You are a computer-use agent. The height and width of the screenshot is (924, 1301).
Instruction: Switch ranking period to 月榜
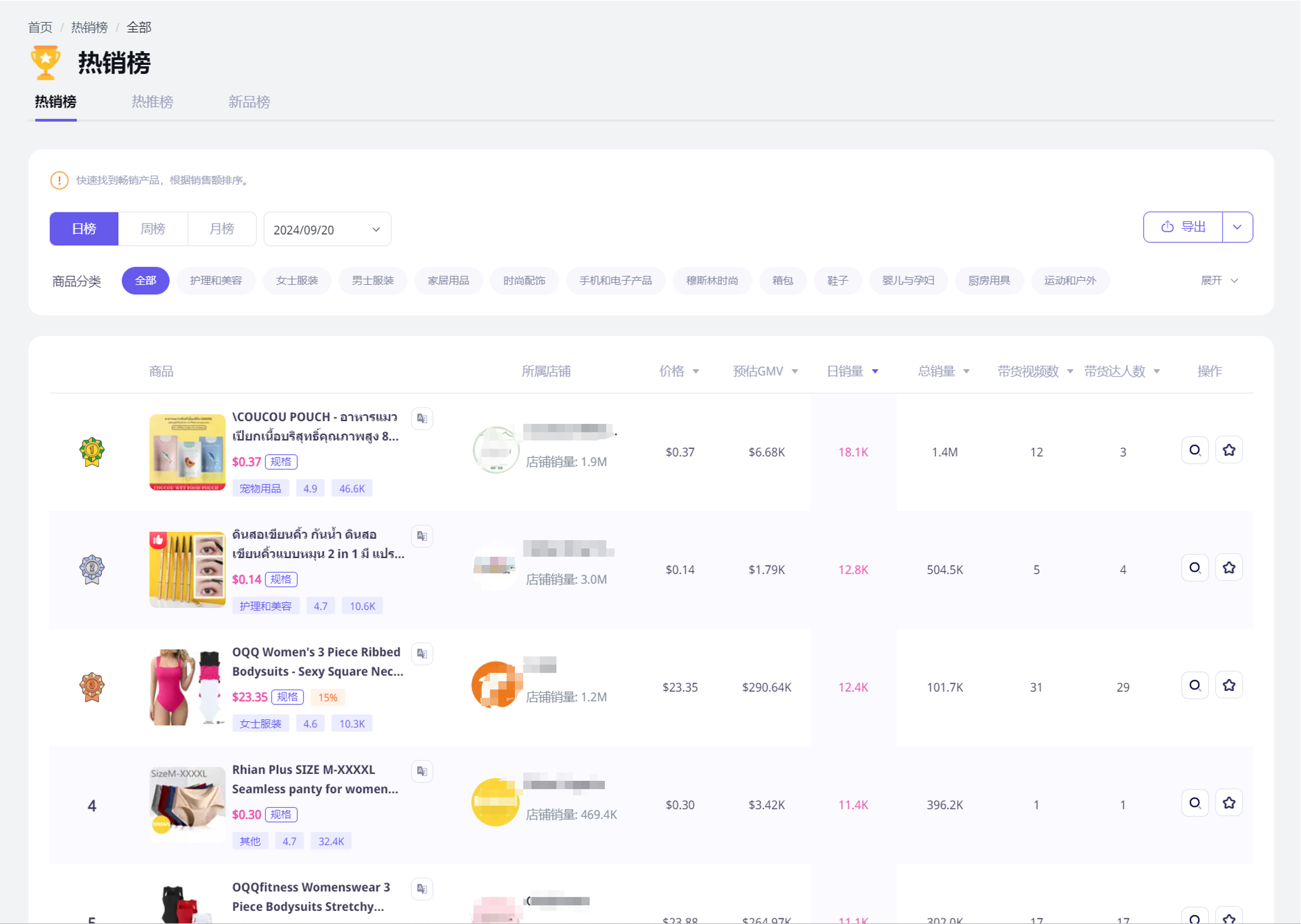click(x=221, y=229)
